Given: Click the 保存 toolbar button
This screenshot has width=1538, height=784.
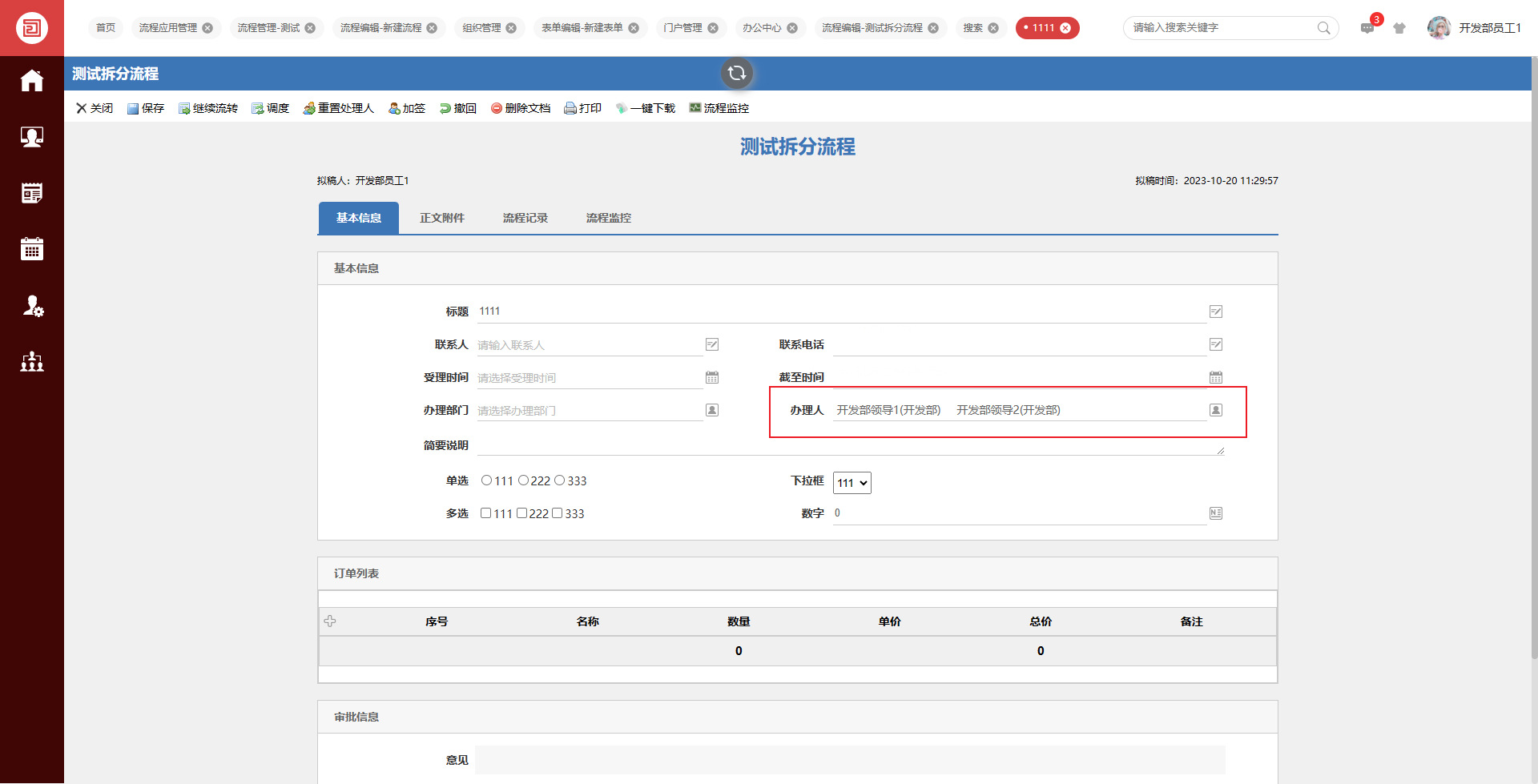Looking at the screenshot, I should 146,108.
